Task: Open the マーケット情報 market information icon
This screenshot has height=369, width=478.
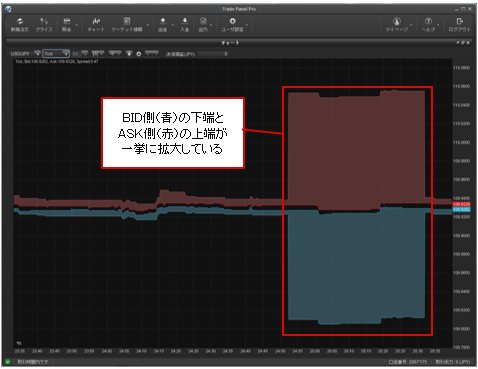Action: 127,25
